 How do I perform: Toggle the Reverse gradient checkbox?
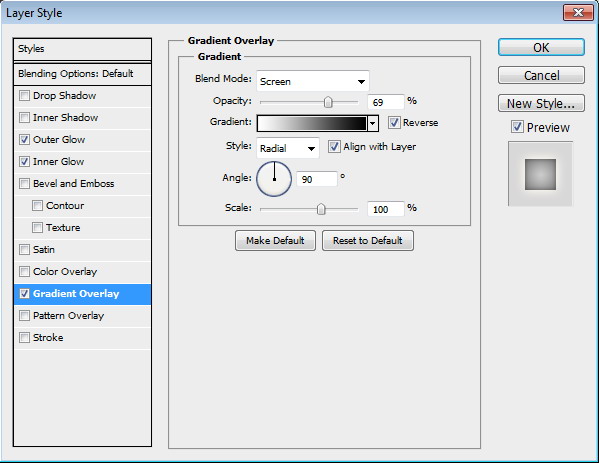click(394, 123)
